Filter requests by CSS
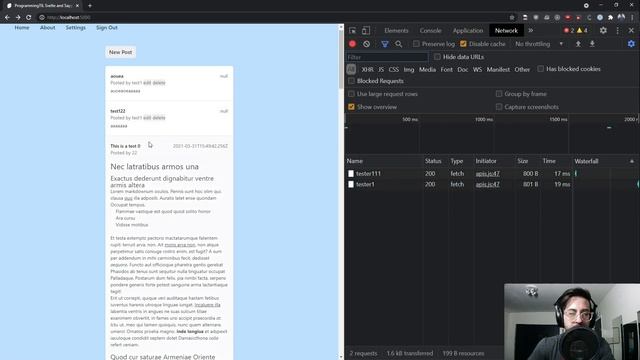Viewport: 640px width, 360px height. click(393, 69)
